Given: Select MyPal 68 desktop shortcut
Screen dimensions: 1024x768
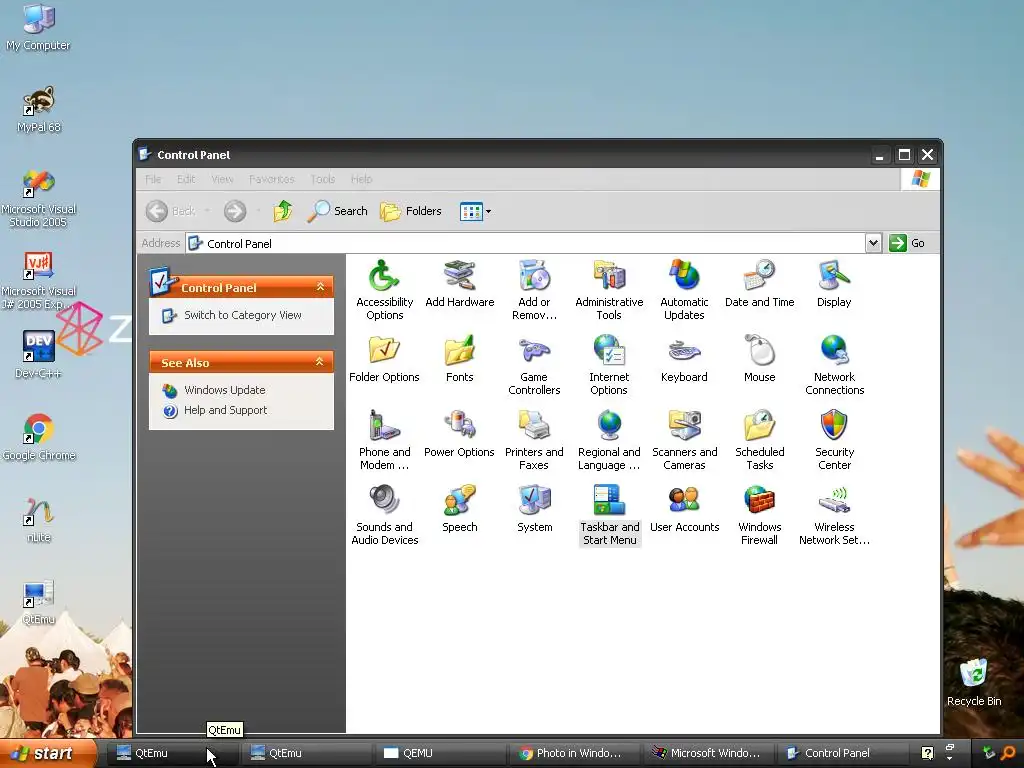Looking at the screenshot, I should pos(39,110).
